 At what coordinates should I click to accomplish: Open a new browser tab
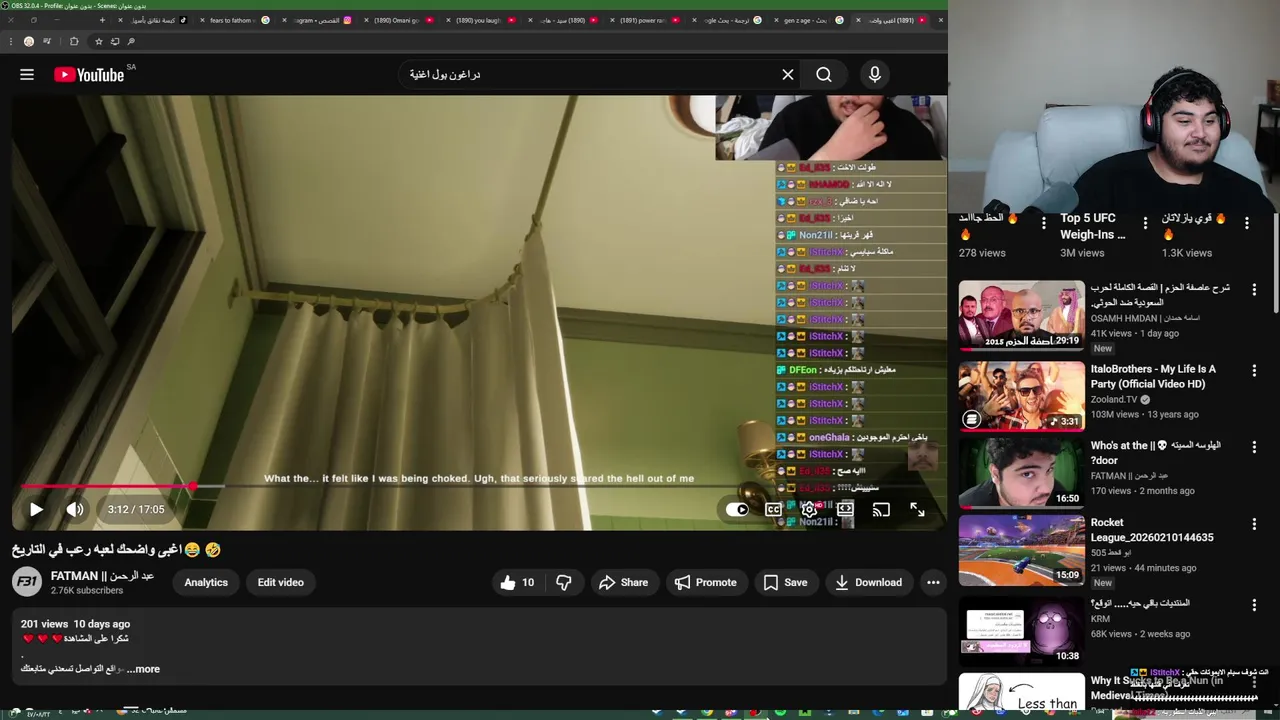click(x=102, y=20)
